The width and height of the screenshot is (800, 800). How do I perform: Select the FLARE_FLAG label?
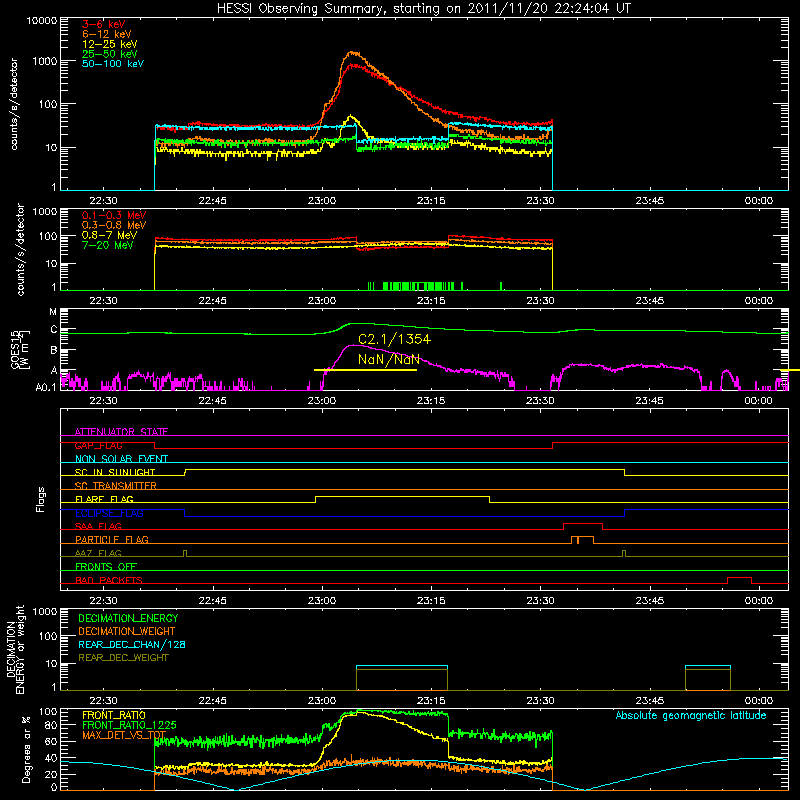104,499
